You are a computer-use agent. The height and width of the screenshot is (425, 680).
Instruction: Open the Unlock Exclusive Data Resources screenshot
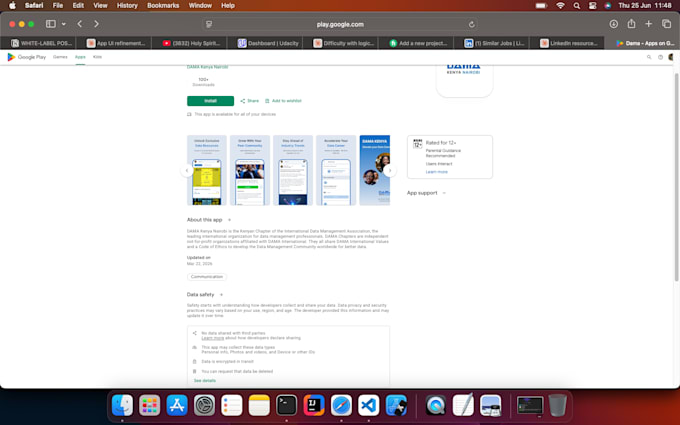coord(206,170)
